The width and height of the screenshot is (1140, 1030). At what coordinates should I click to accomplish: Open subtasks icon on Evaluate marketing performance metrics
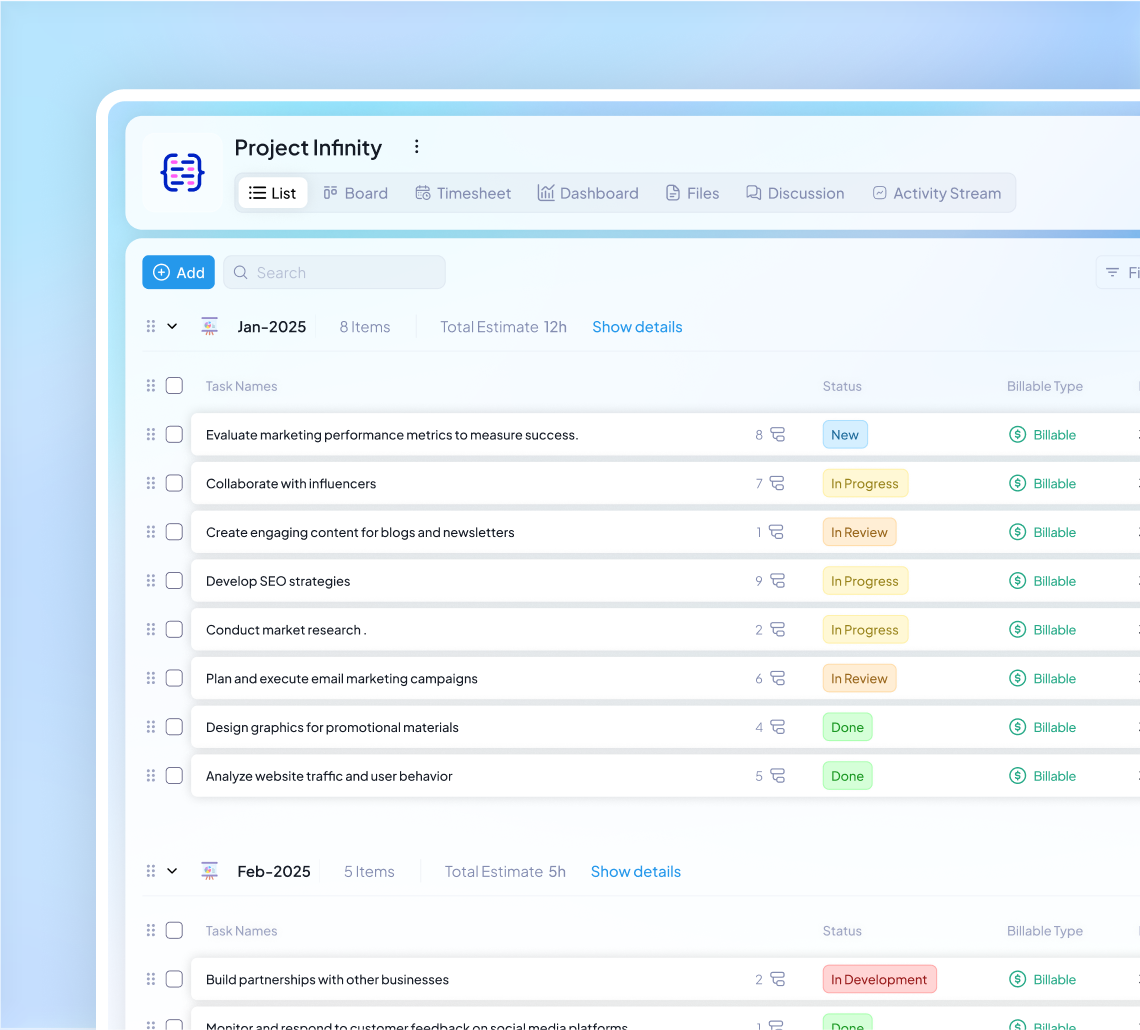click(777, 434)
